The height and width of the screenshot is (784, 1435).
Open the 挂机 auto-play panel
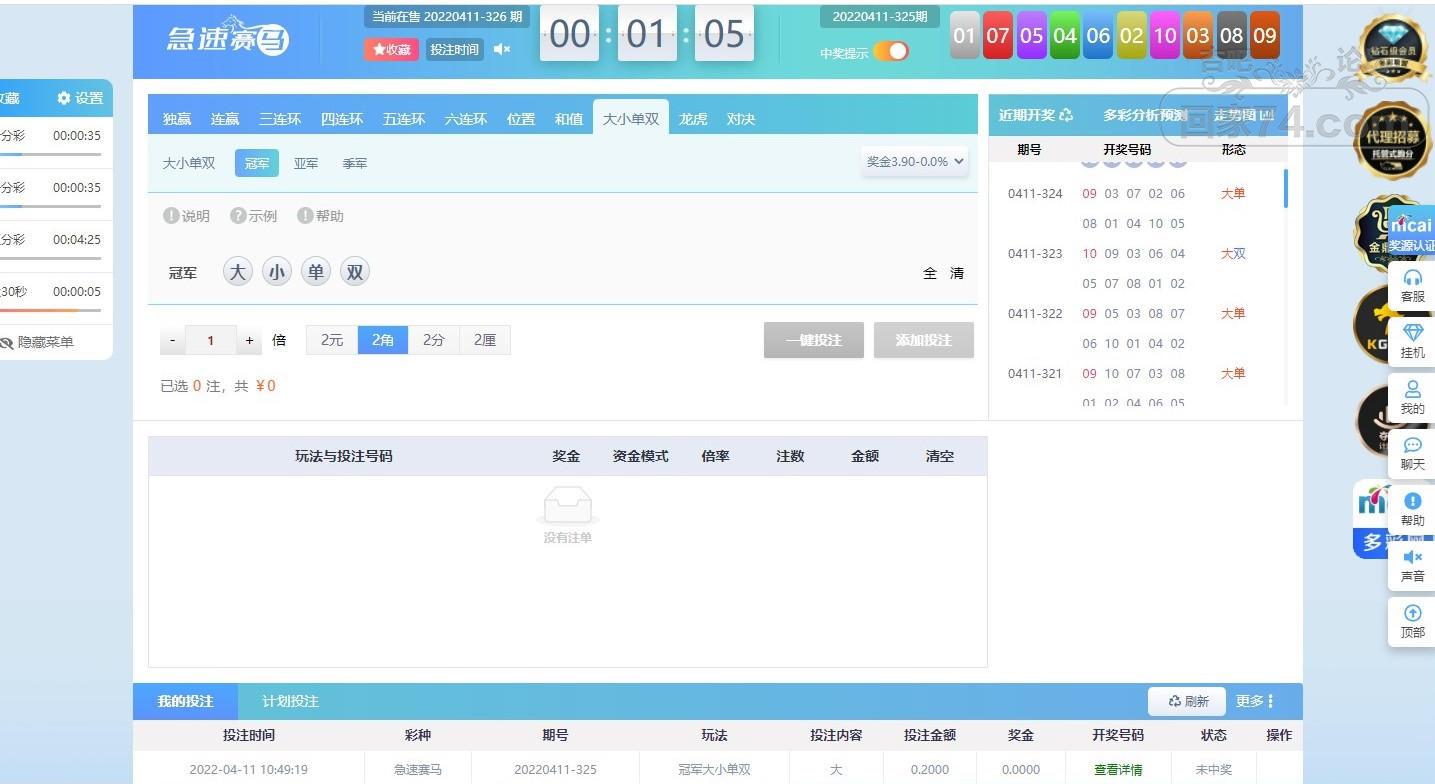(x=1413, y=341)
